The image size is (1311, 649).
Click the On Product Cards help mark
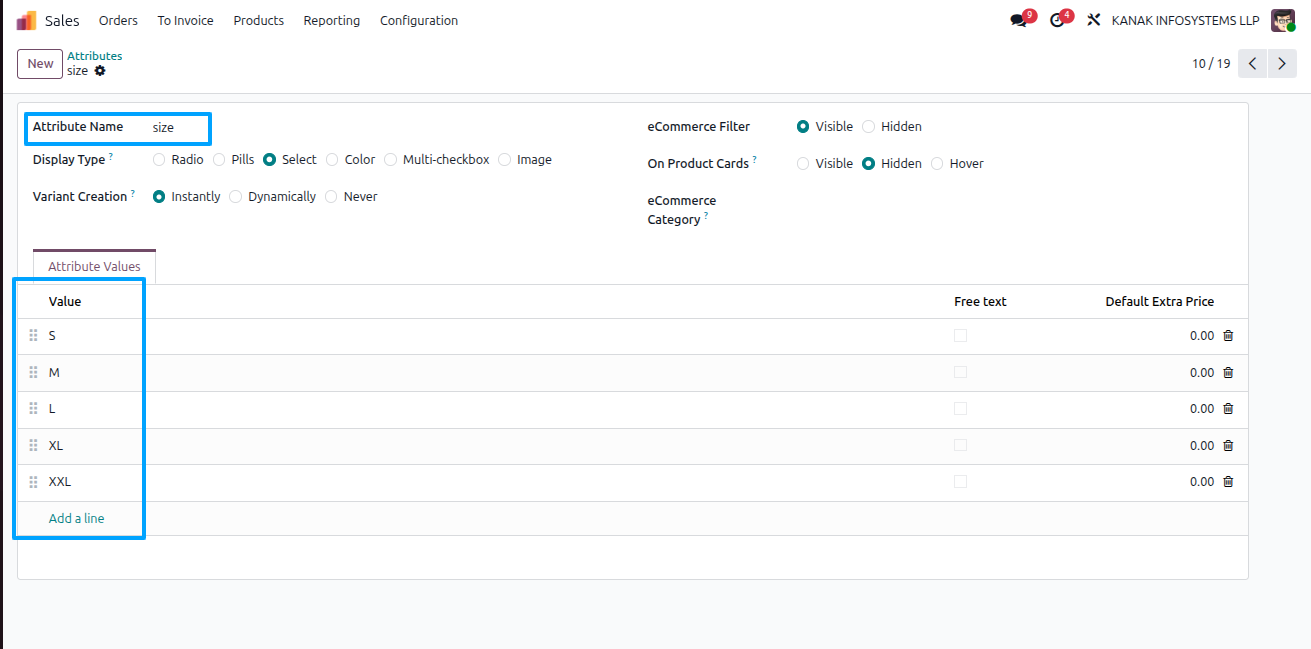[755, 159]
